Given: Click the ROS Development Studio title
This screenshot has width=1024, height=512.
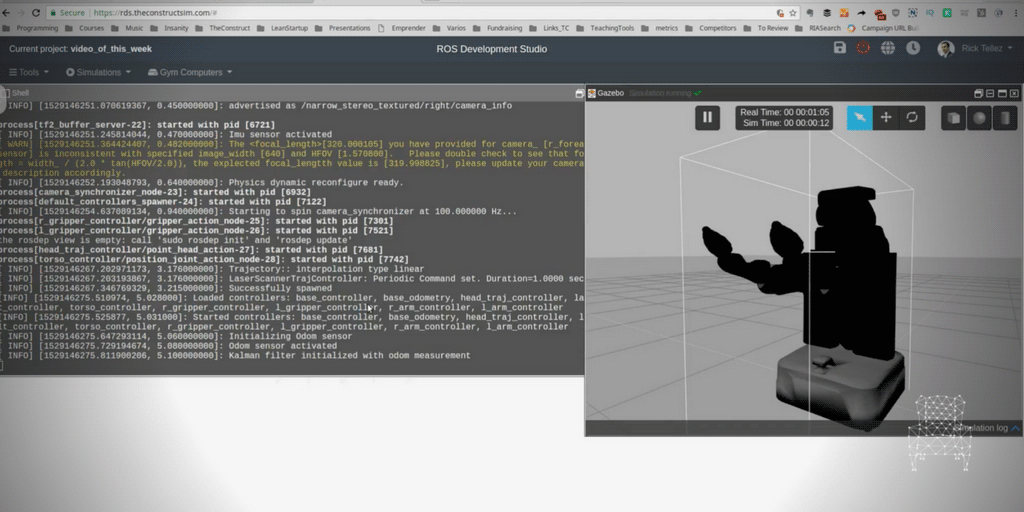Looking at the screenshot, I should [x=492, y=50].
